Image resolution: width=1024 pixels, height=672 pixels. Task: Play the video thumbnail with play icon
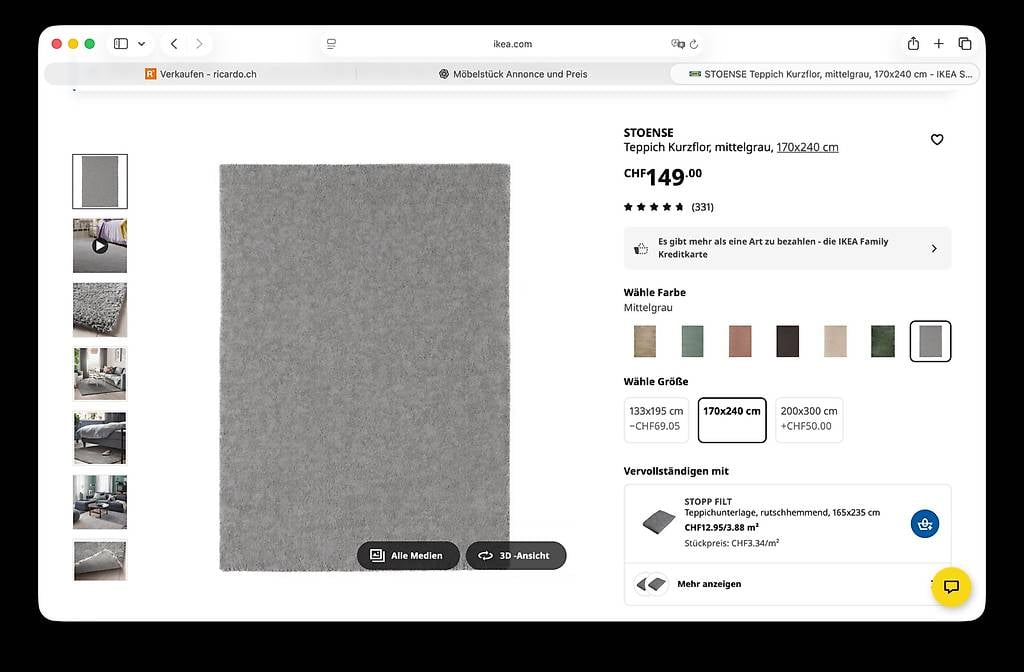(100, 246)
